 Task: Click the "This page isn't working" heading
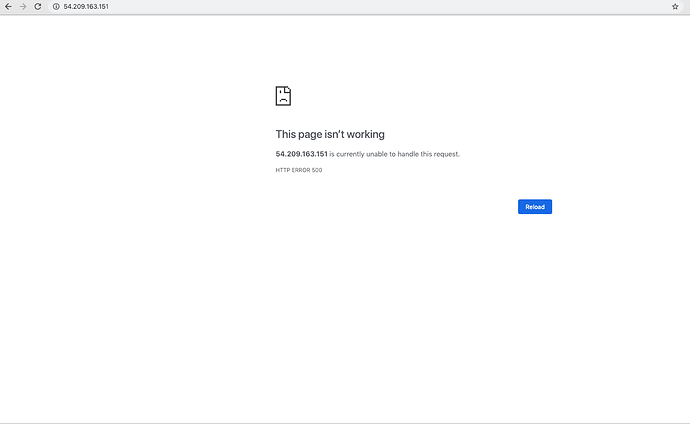point(330,134)
